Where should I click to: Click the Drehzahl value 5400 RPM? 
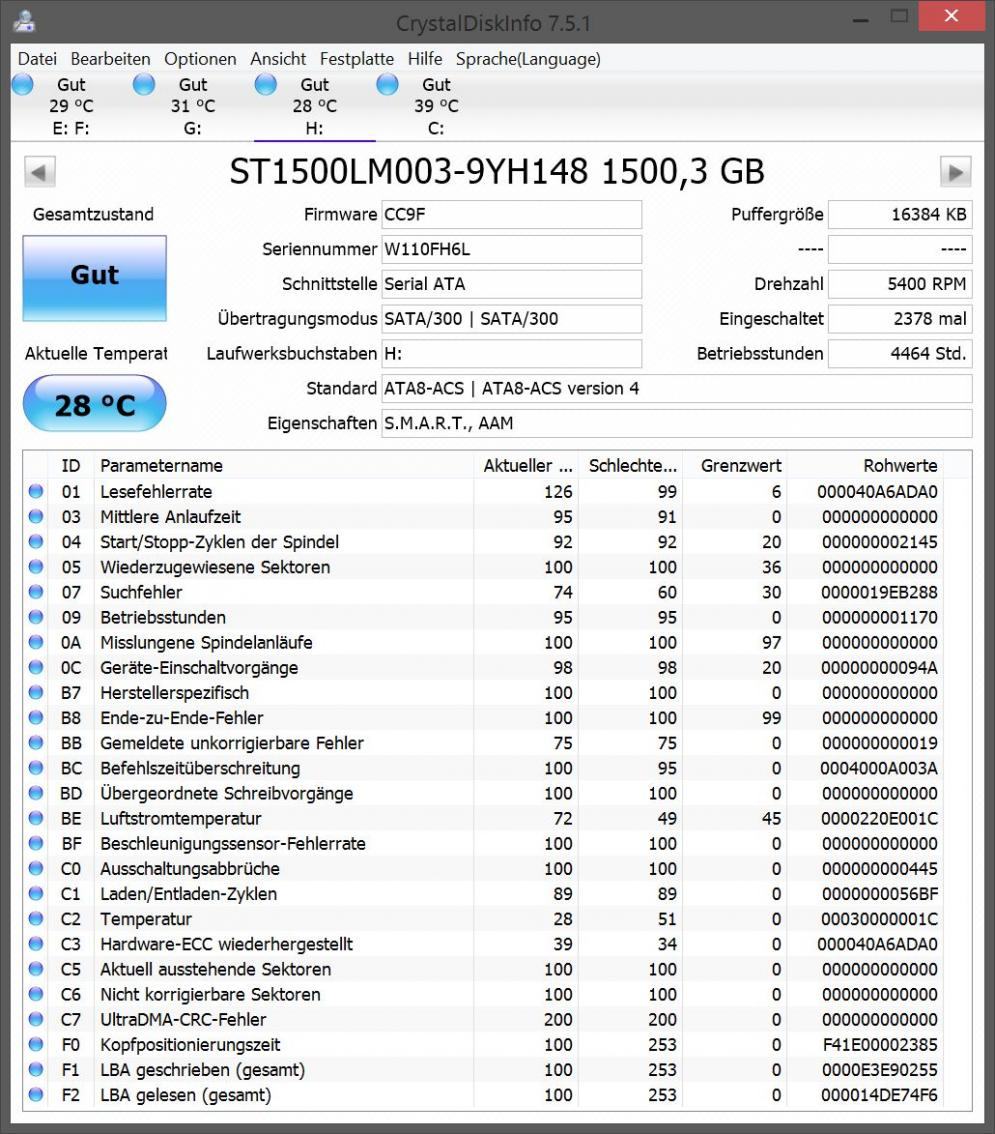pos(900,284)
